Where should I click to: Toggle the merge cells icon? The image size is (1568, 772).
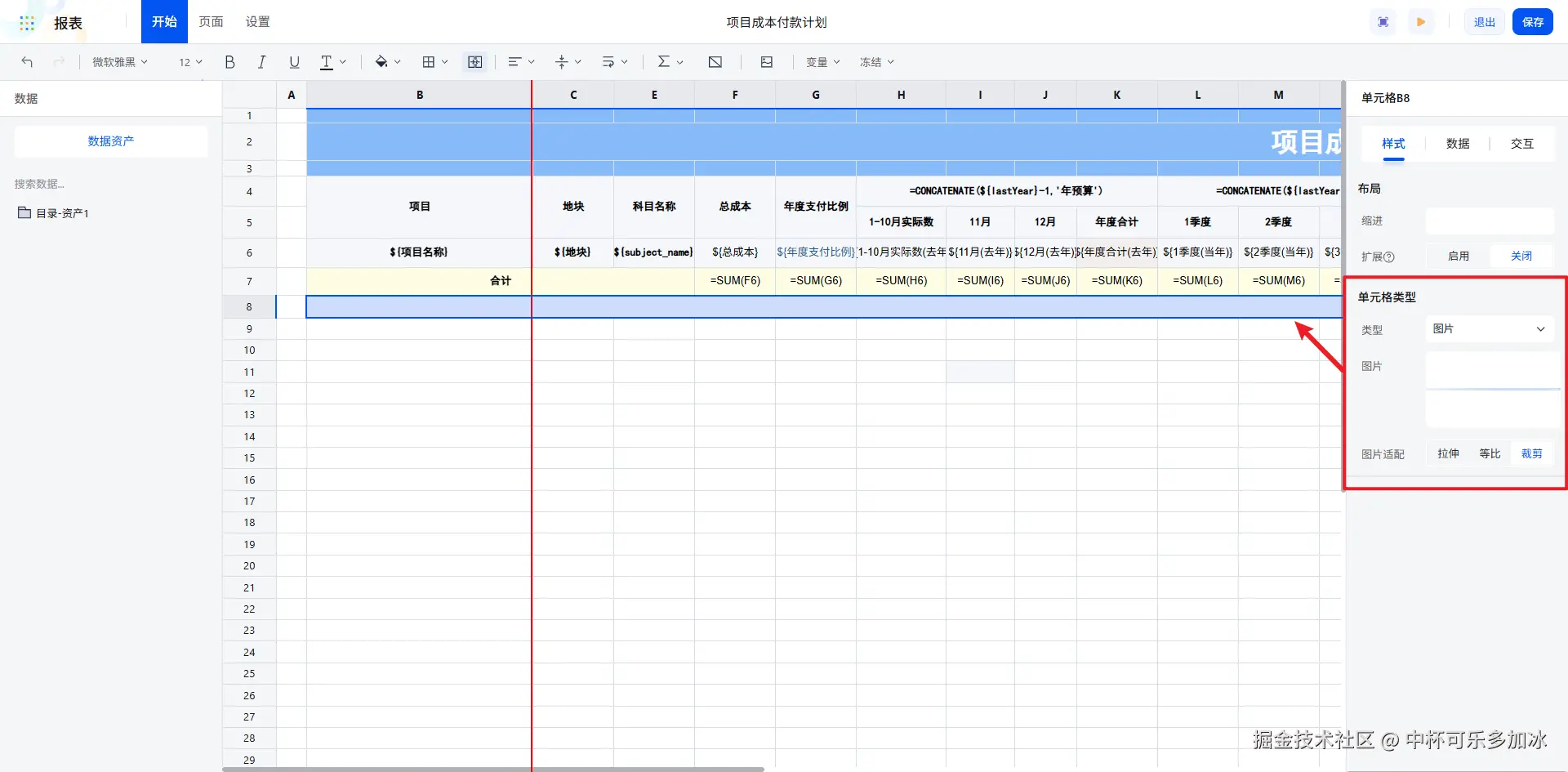tap(475, 62)
